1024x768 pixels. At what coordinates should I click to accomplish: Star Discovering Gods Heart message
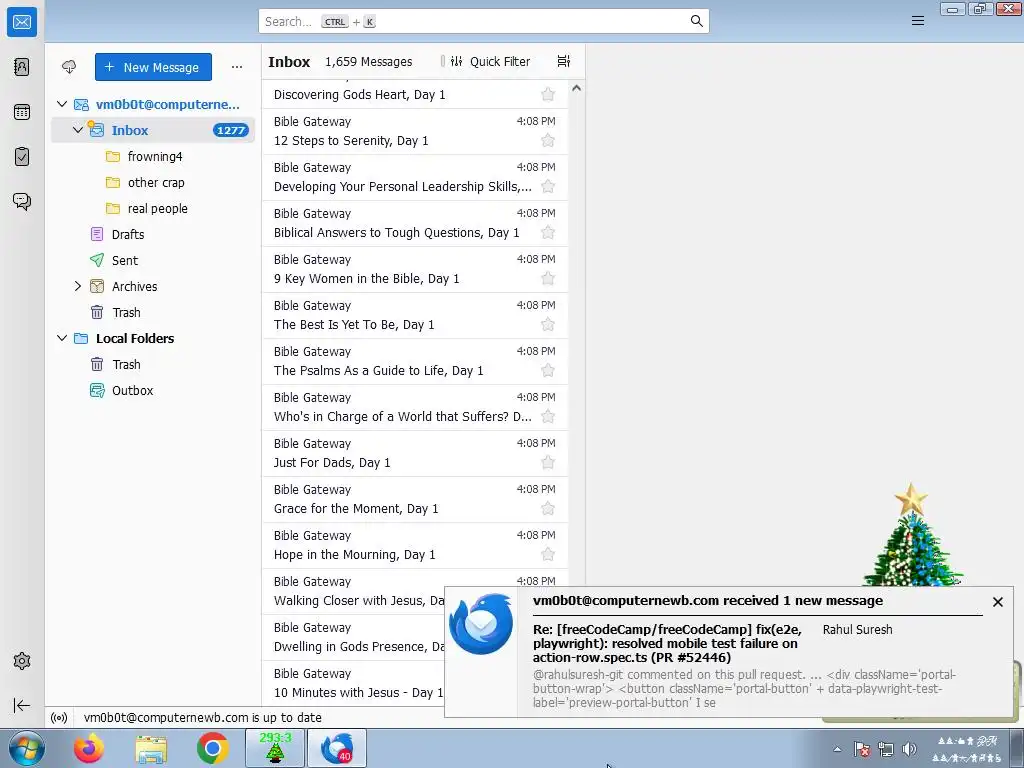point(548,95)
